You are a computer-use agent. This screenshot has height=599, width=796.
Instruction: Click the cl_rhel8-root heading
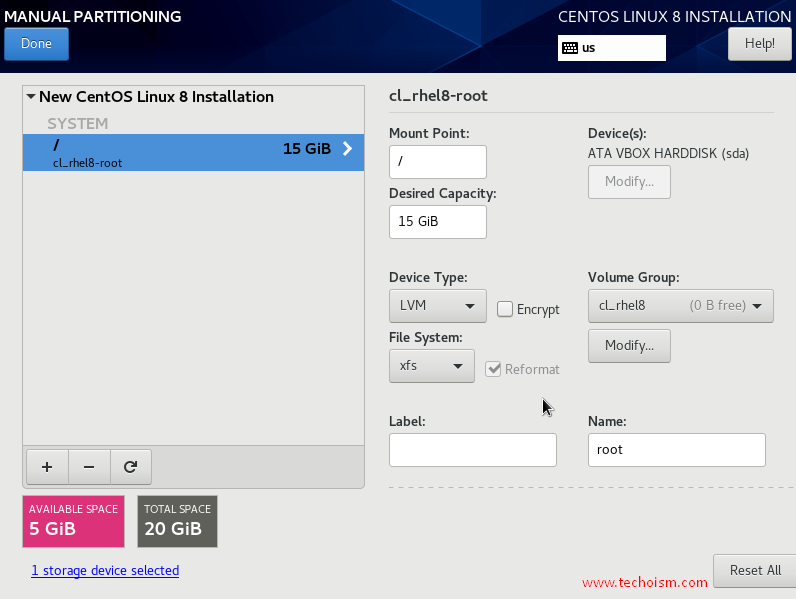coord(438,96)
